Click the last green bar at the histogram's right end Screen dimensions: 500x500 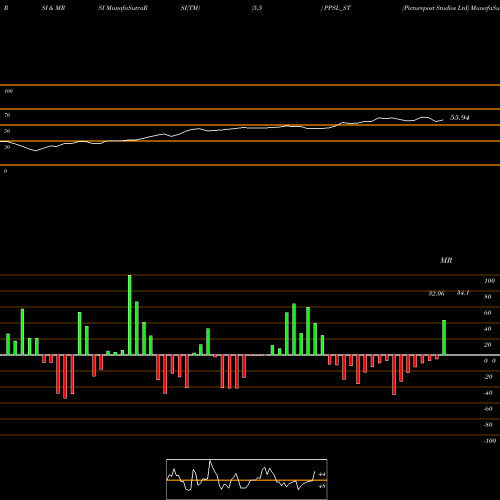point(444,338)
